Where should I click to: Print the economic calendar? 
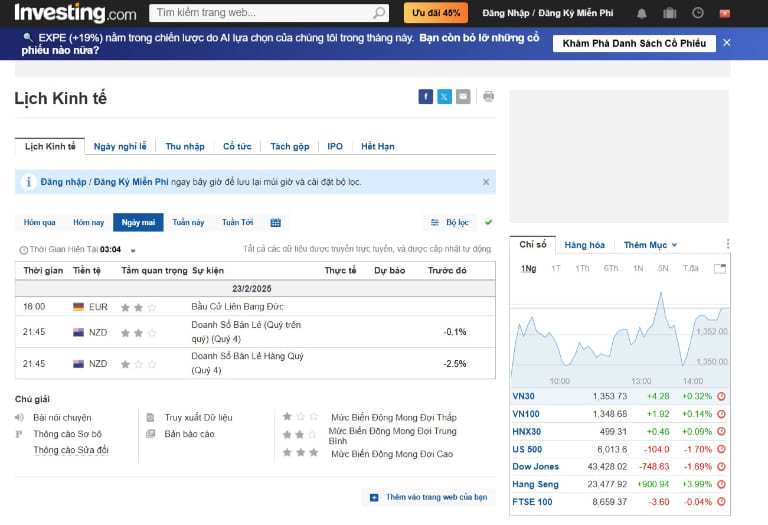pyautogui.click(x=488, y=97)
